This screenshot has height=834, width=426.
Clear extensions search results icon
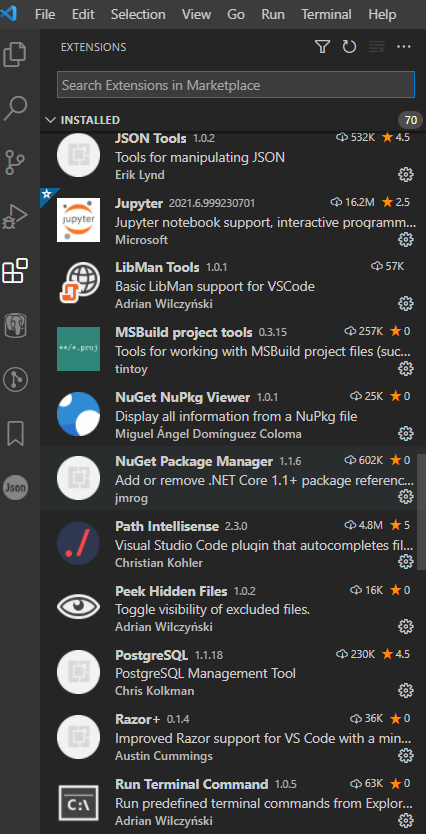point(377,47)
